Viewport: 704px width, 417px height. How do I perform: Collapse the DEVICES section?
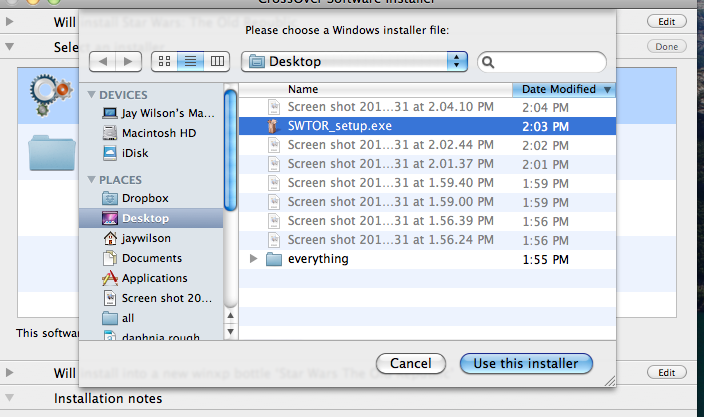[92, 95]
